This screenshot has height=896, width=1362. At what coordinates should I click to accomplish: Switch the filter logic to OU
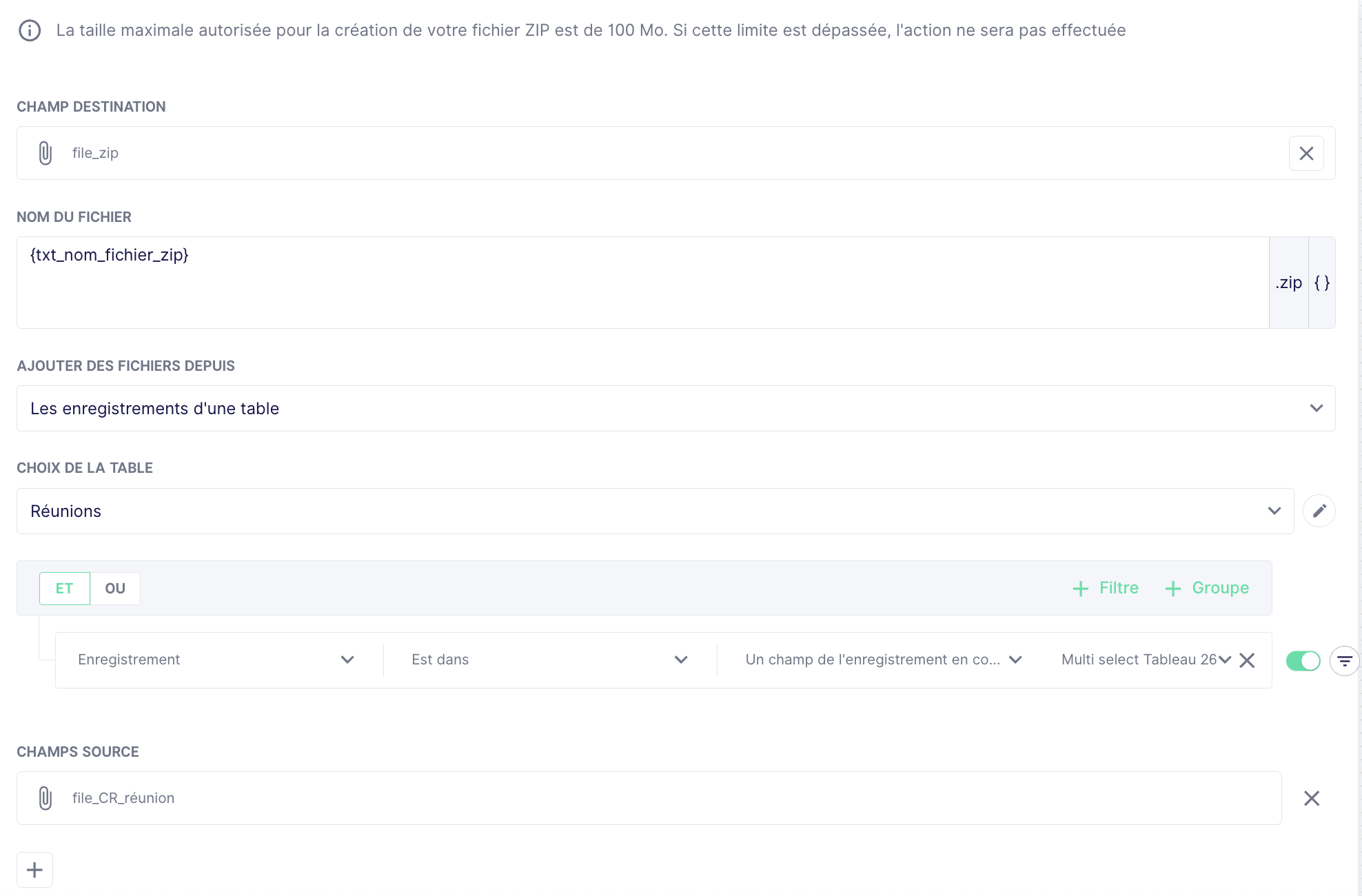115,589
